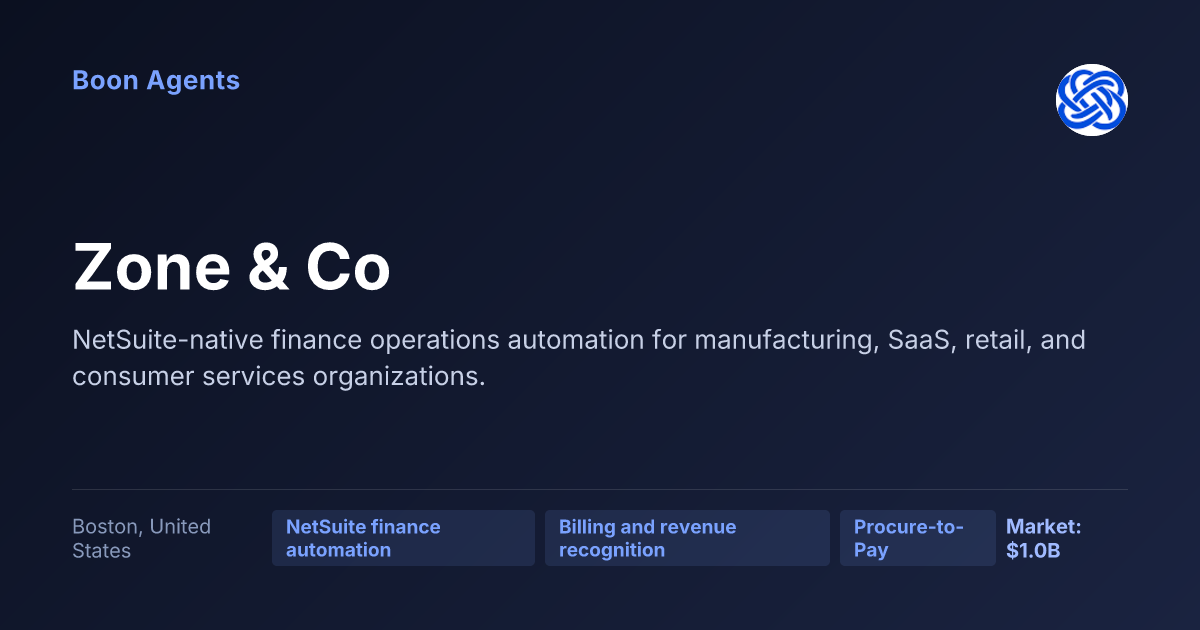Screen dimensions: 1200x630
Task: Click the Boon Agents brand link
Action: coord(156,81)
